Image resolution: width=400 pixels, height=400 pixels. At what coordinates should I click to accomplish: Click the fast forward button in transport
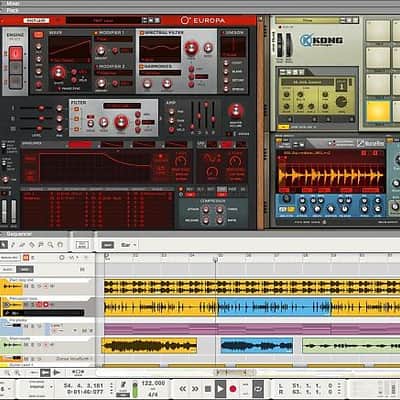tap(195, 389)
